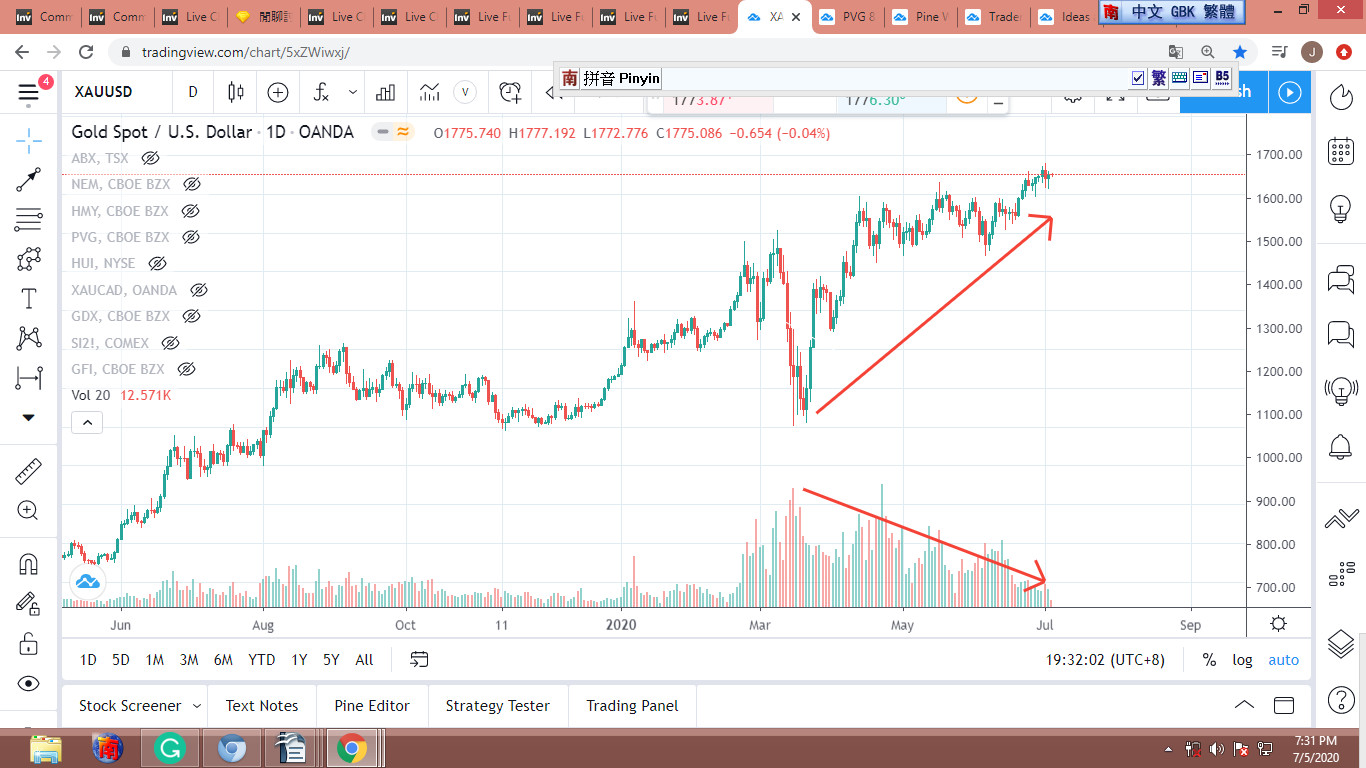
Task: Open the object tree layers panel
Action: point(1340,644)
